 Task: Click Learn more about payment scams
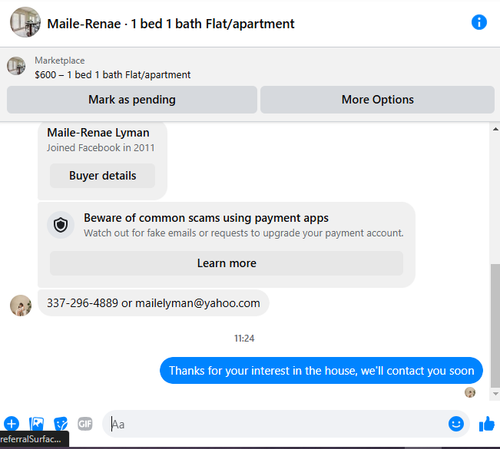click(226, 263)
